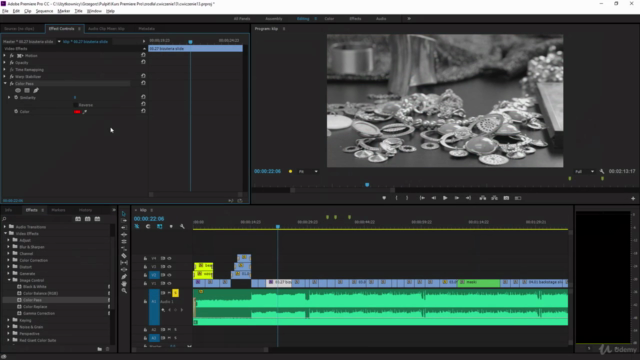This screenshot has height=360, width=640.
Task: Open timeline display settings wrench
Action: click(x=182, y=226)
